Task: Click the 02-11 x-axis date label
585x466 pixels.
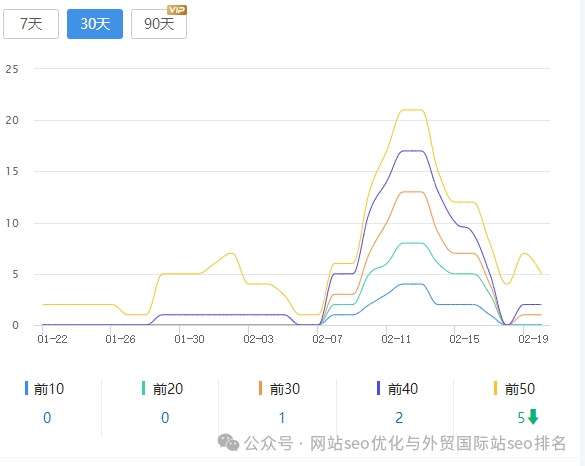Action: 396,339
